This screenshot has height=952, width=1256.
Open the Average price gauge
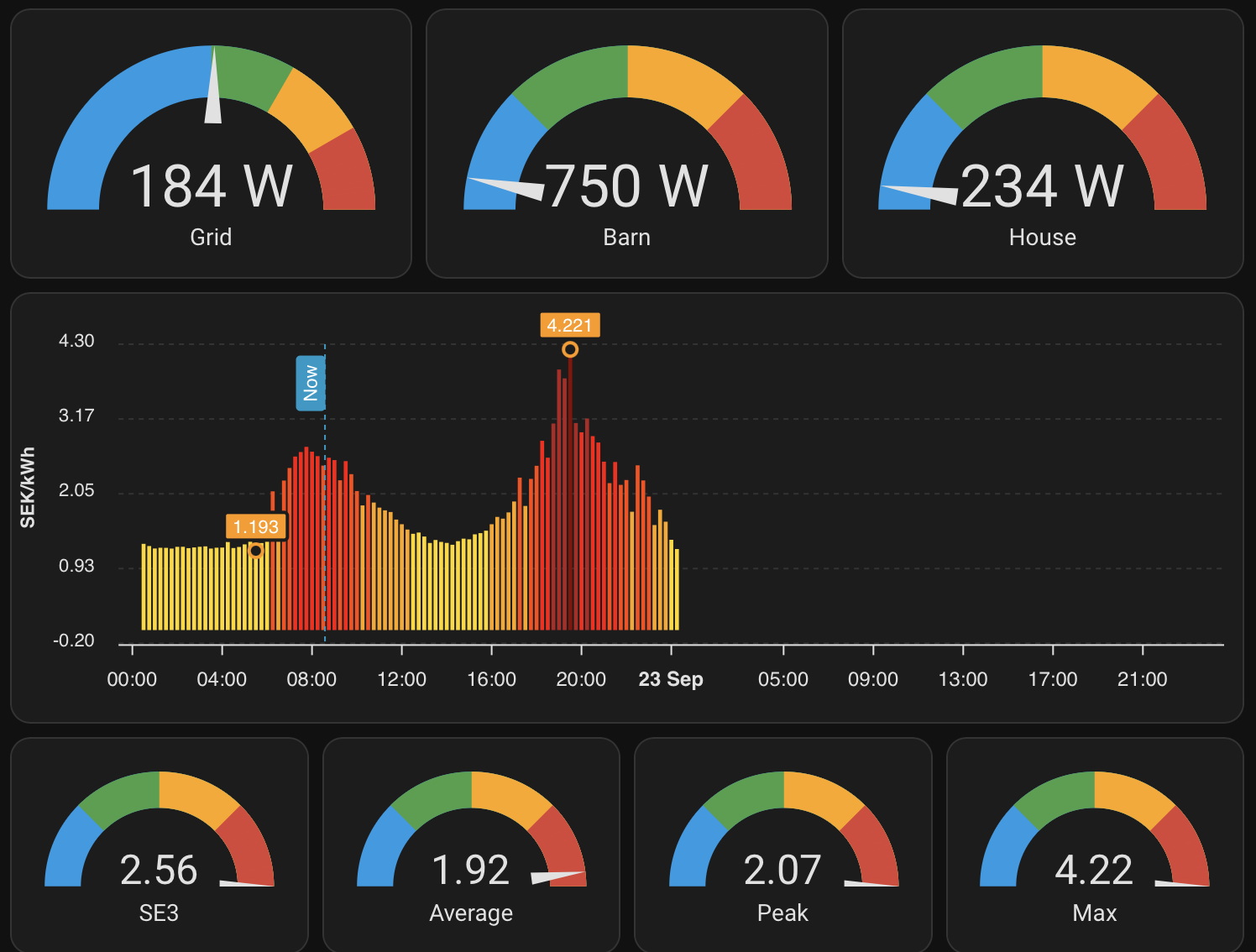(x=472, y=845)
